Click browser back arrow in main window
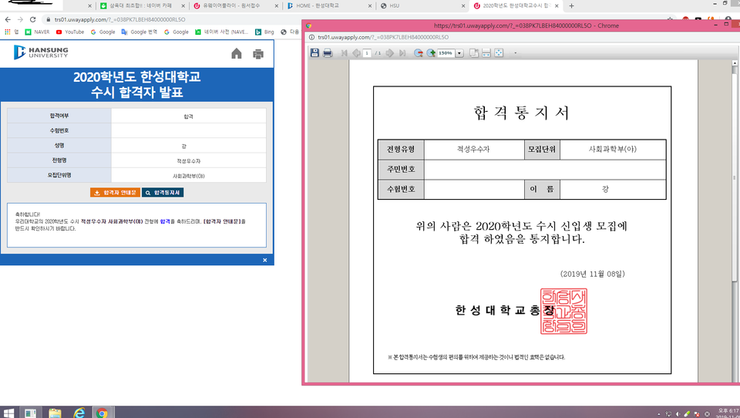 click(x=8, y=19)
